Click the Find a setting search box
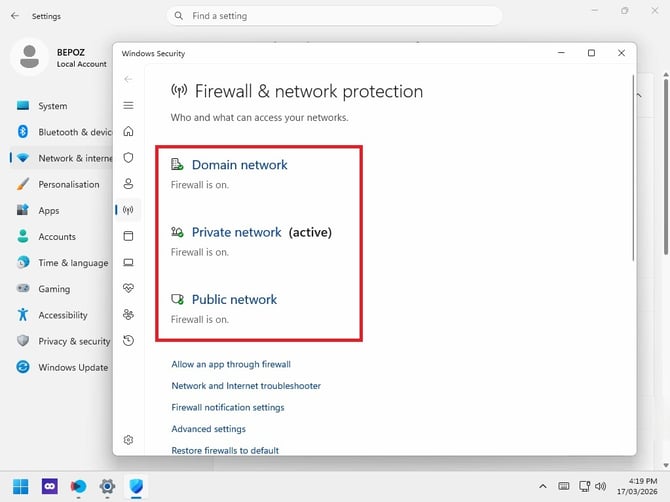This screenshot has width=670, height=502. pos(334,16)
